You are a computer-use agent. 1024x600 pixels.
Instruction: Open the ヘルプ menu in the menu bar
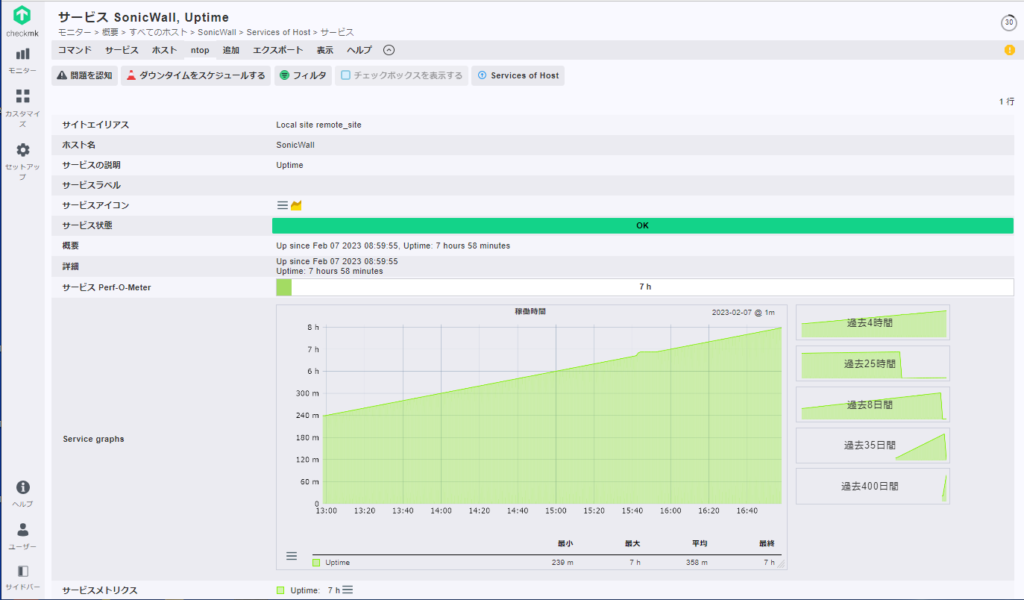tap(359, 50)
